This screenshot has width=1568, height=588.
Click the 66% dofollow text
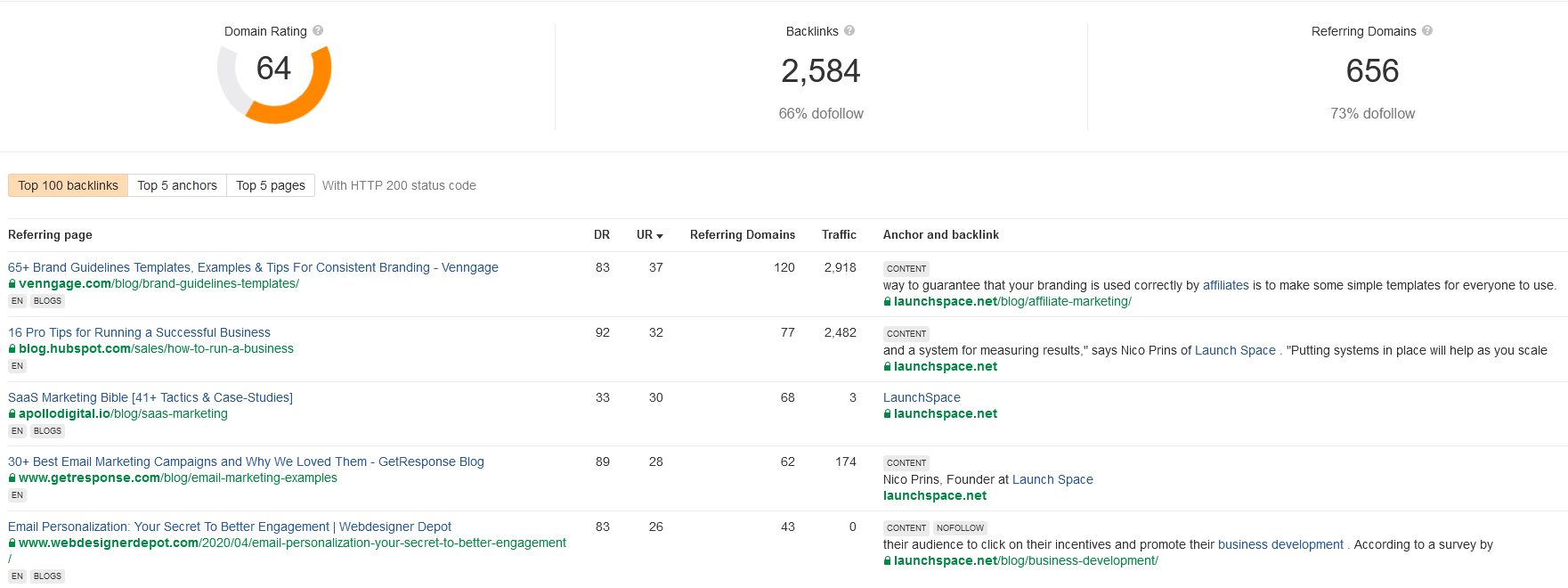point(821,114)
